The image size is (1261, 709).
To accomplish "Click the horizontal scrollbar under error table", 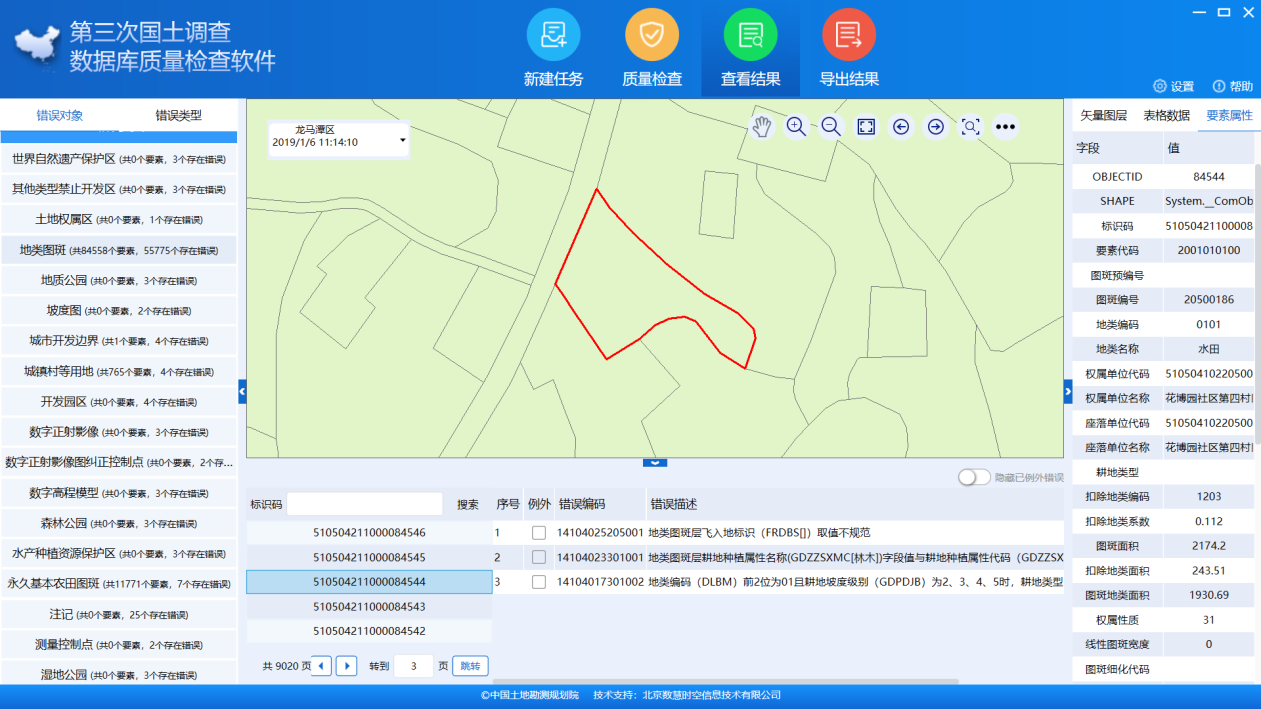I will click(727, 682).
